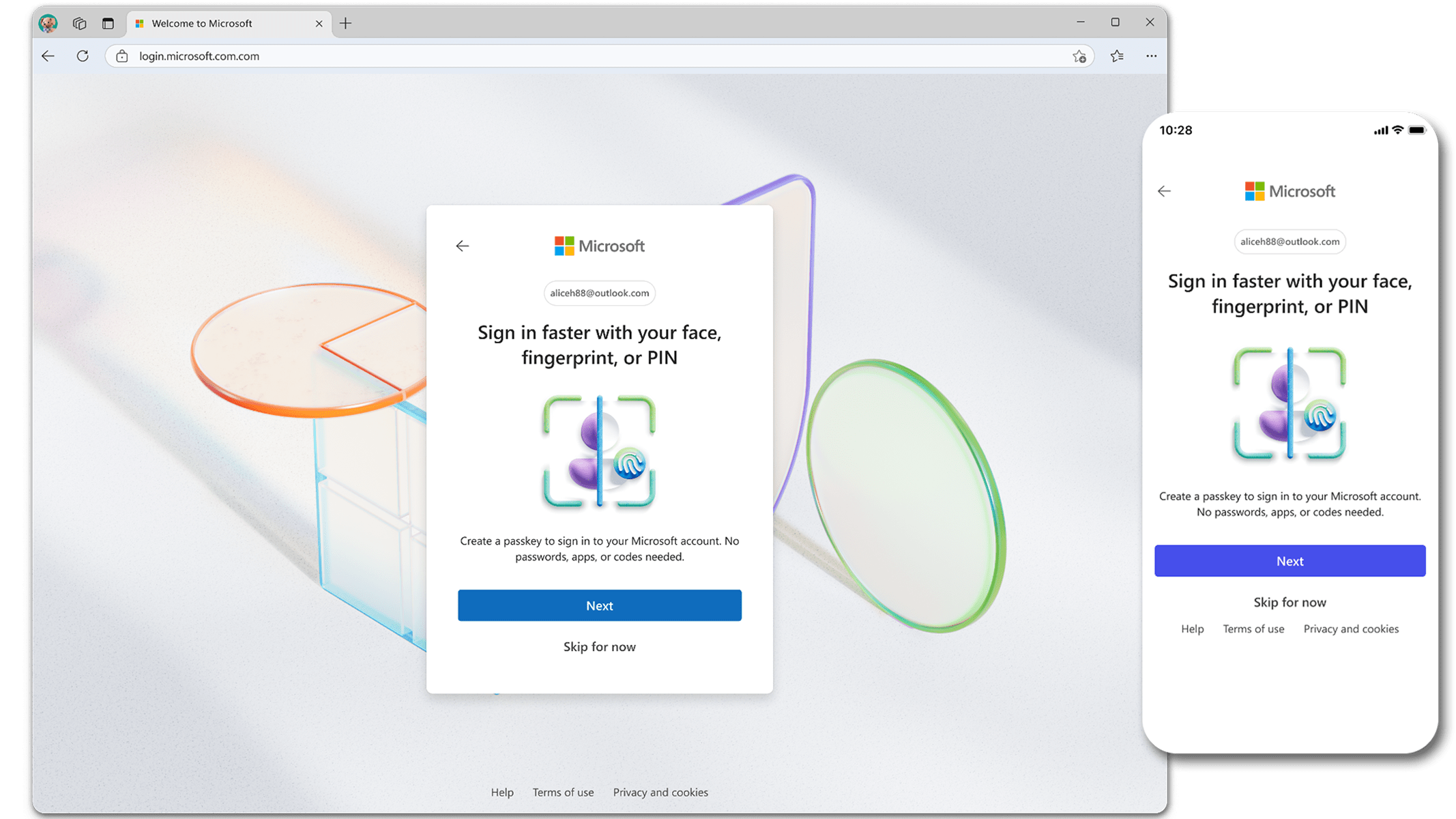Screen dimensions: 1456x819
Task: Go back using dialog's back arrow
Action: tap(463, 246)
